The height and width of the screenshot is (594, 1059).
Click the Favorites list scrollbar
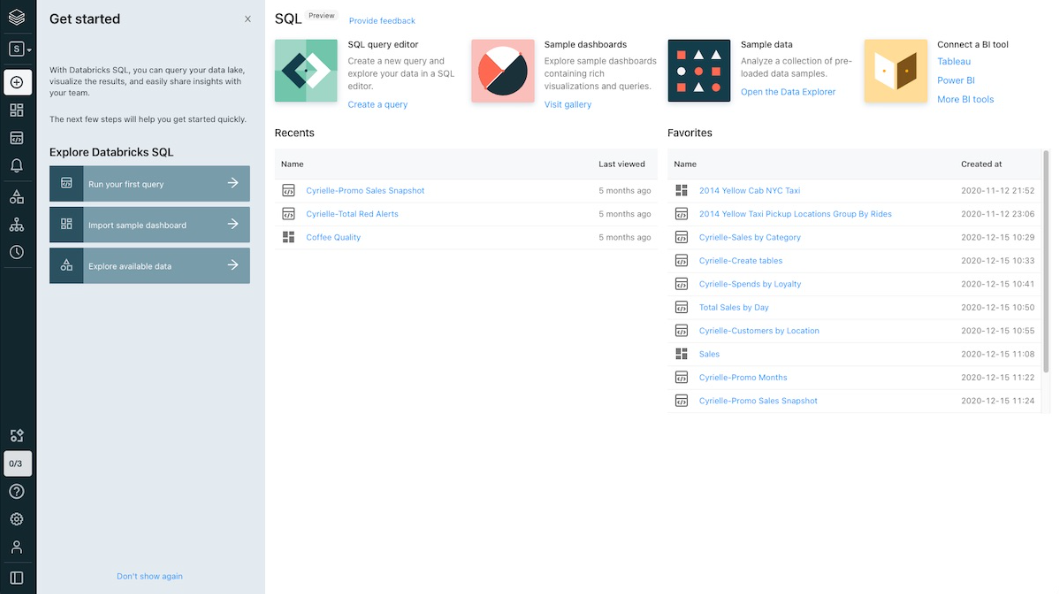(x=1046, y=261)
